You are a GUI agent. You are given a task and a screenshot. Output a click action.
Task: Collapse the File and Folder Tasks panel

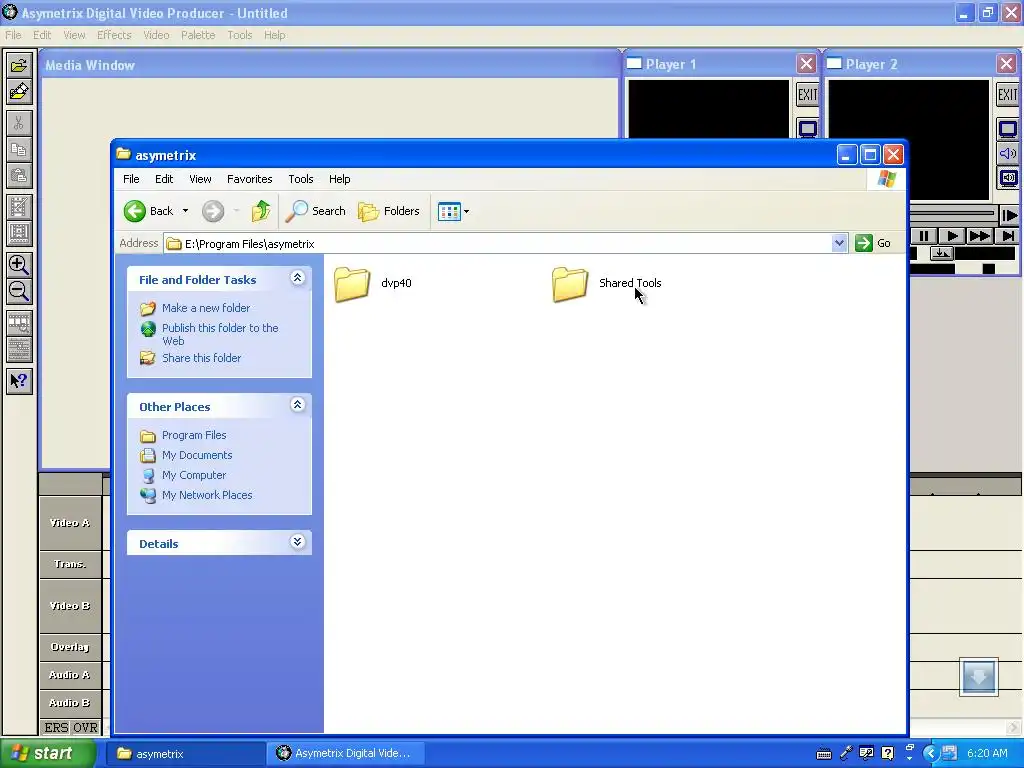297,278
